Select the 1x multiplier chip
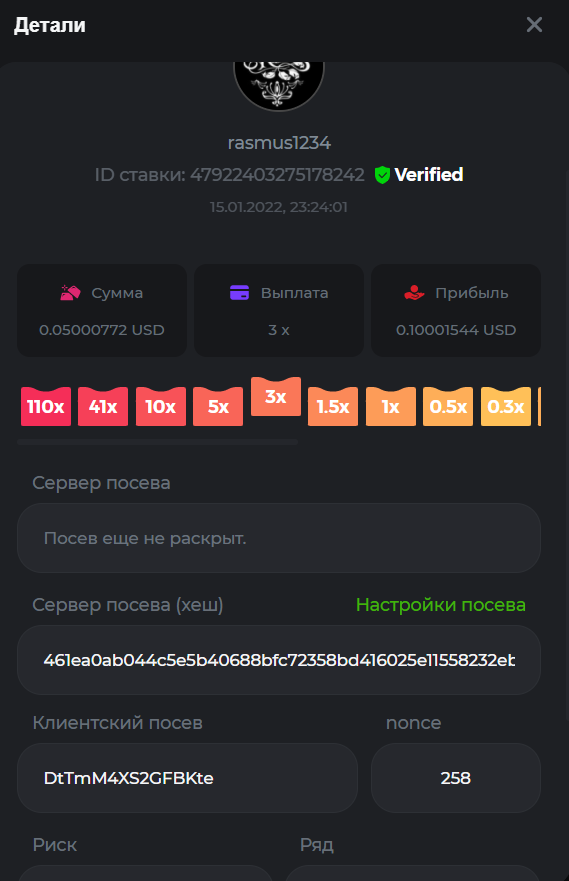Screen dimensions: 569x881 point(391,406)
